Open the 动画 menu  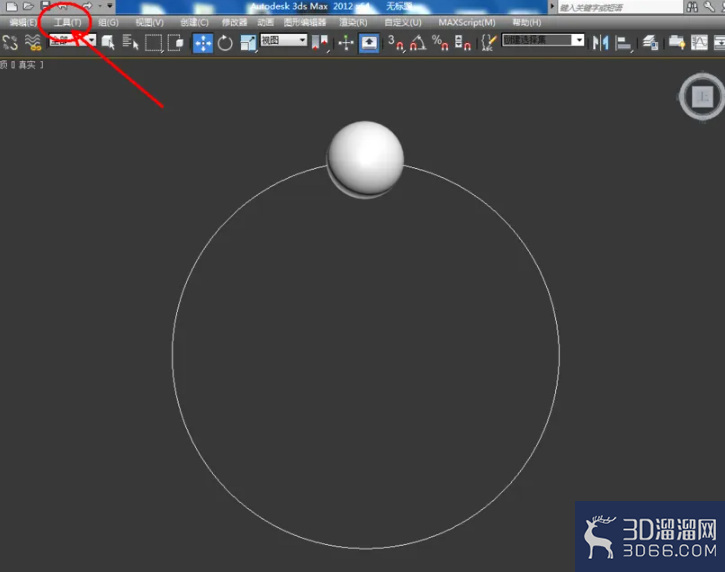coord(265,22)
